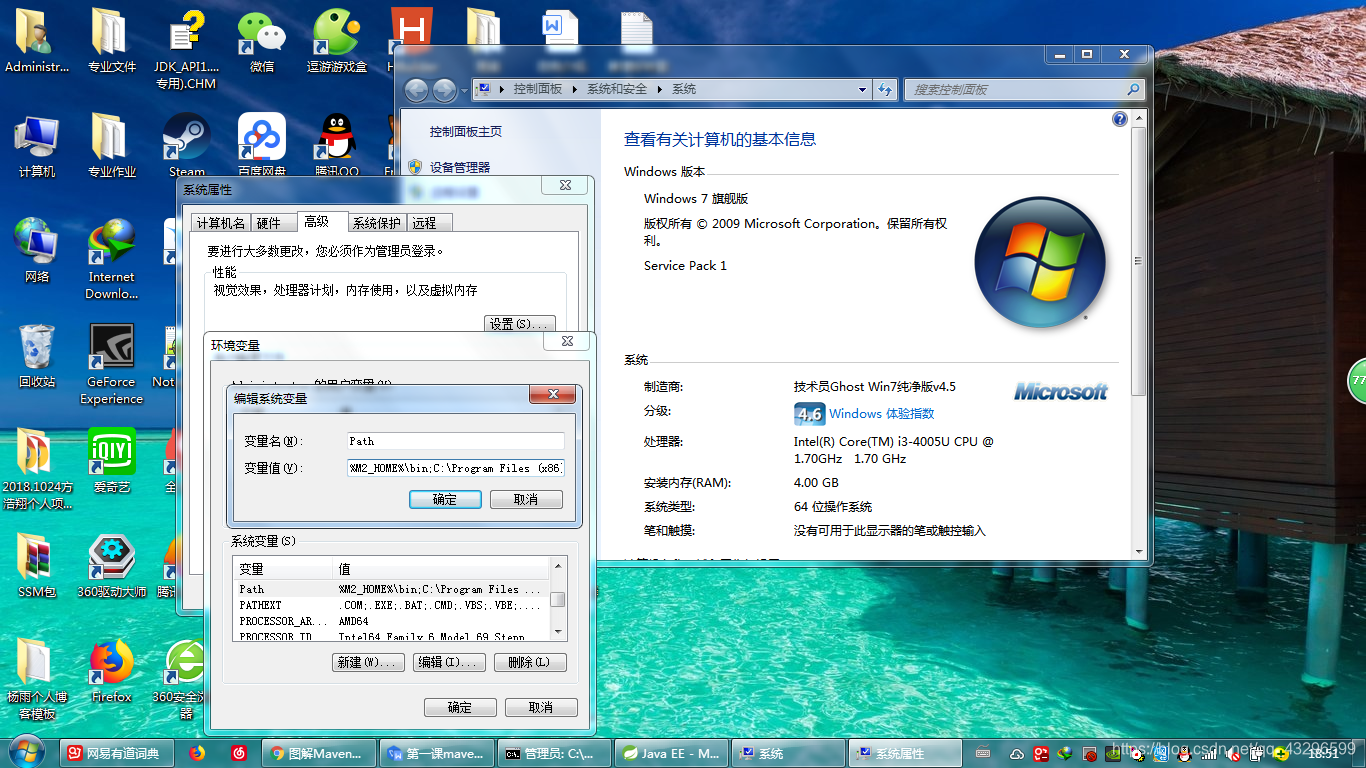Open the 回收站 recycle bin
Screen dimensions: 1366x768
pyautogui.click(x=37, y=356)
